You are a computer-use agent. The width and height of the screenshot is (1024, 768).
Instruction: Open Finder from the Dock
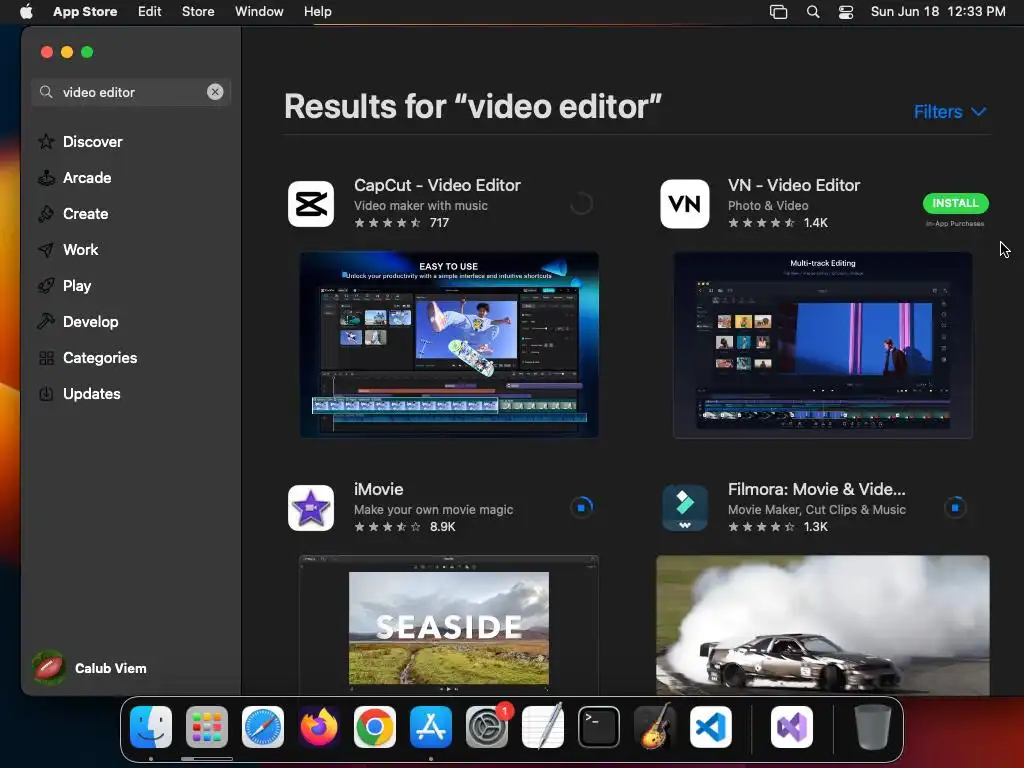pos(151,727)
